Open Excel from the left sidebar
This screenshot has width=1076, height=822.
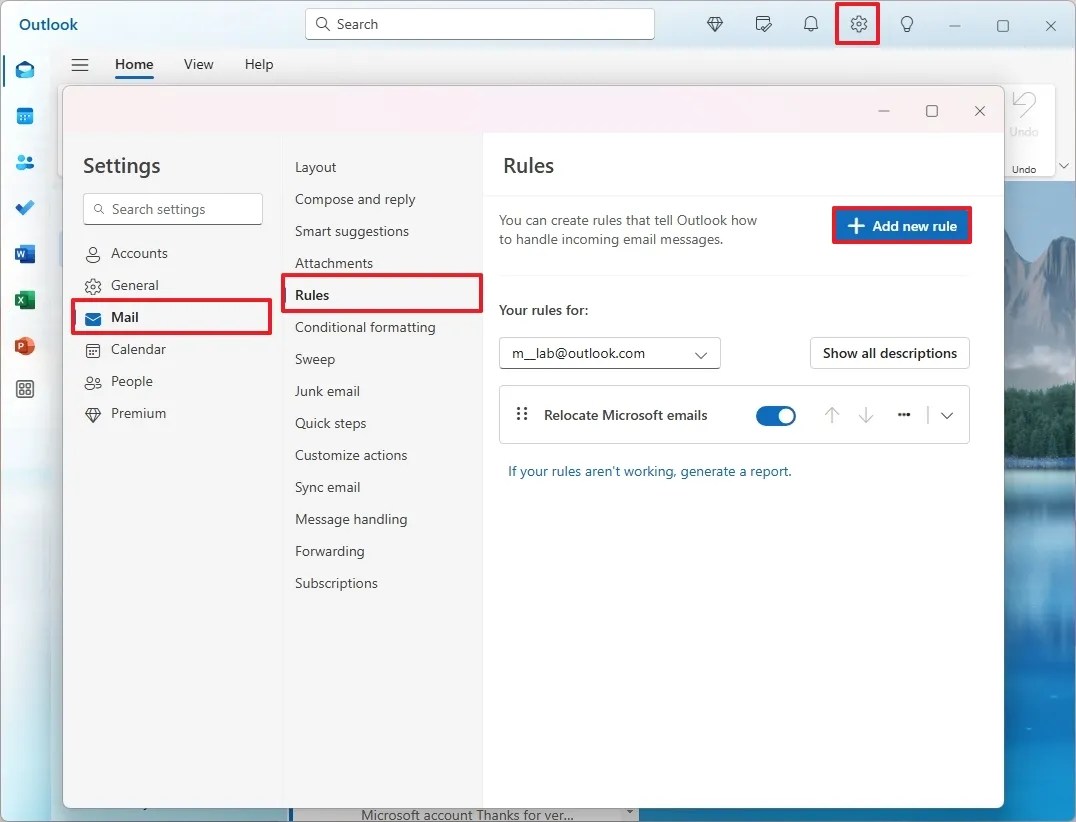(x=24, y=300)
